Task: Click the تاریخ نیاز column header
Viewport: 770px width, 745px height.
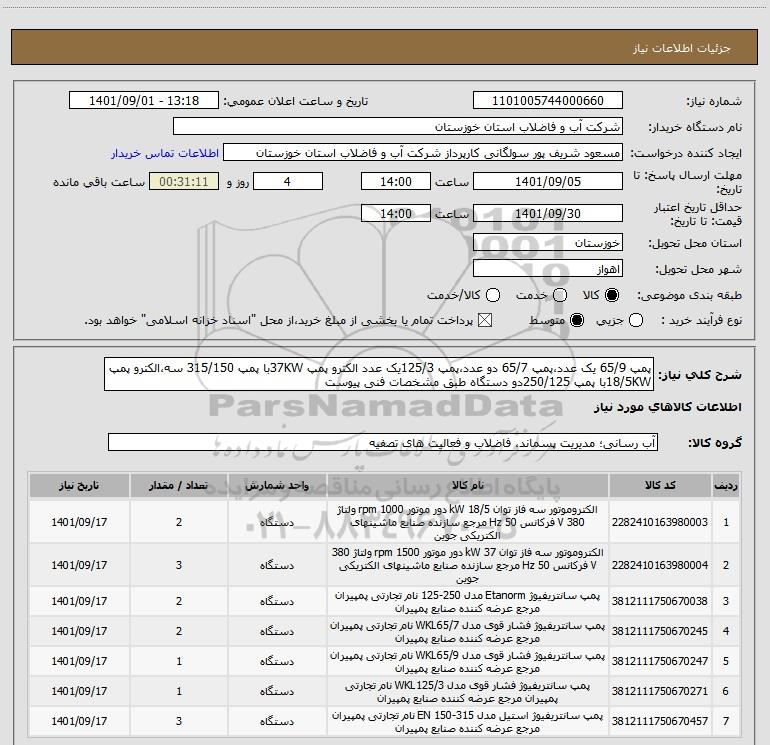Action: click(x=79, y=486)
